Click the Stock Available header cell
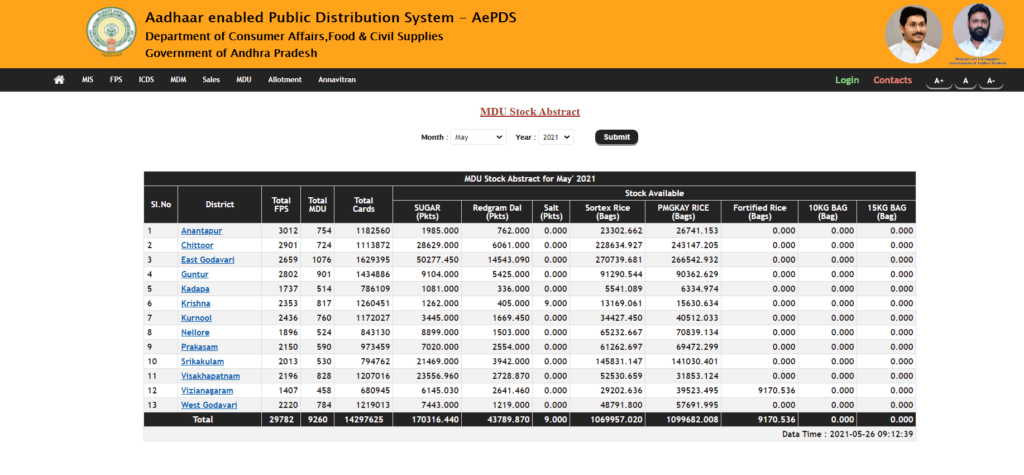 654,193
